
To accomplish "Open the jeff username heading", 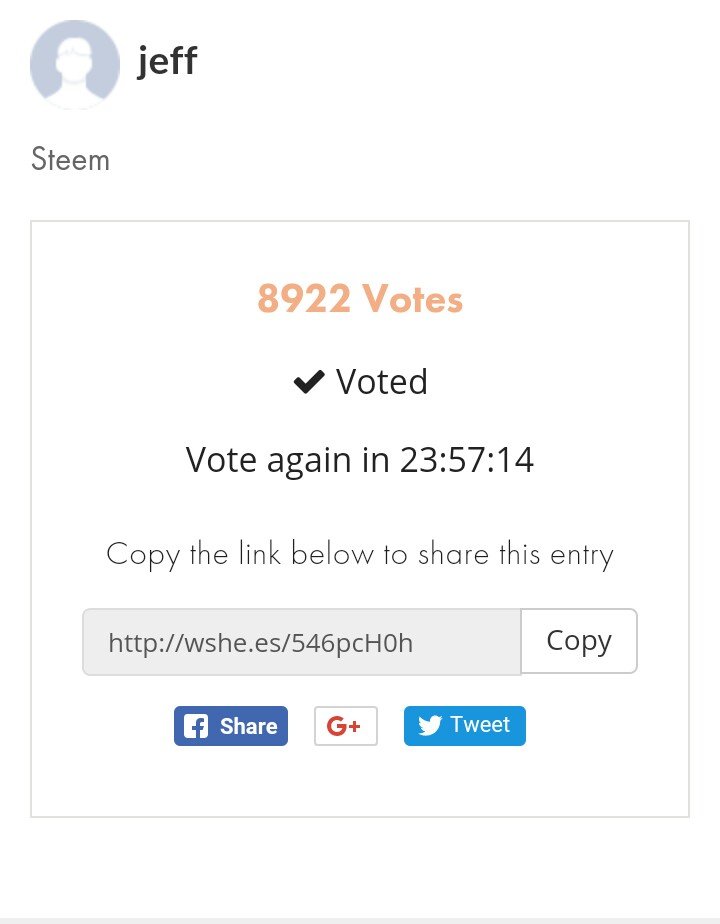I will 167,61.
